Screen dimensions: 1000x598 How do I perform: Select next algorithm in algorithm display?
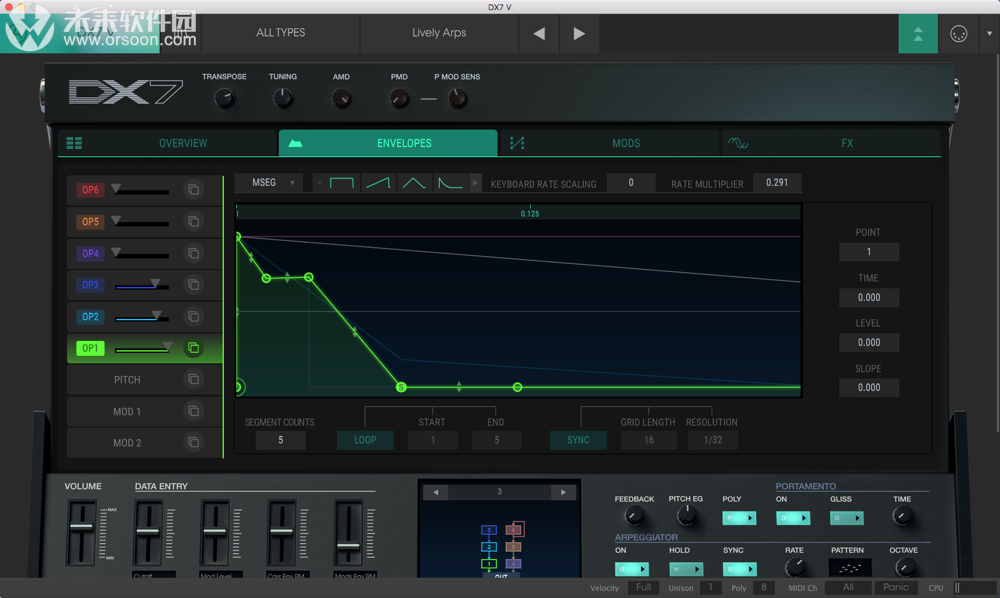pyautogui.click(x=563, y=492)
